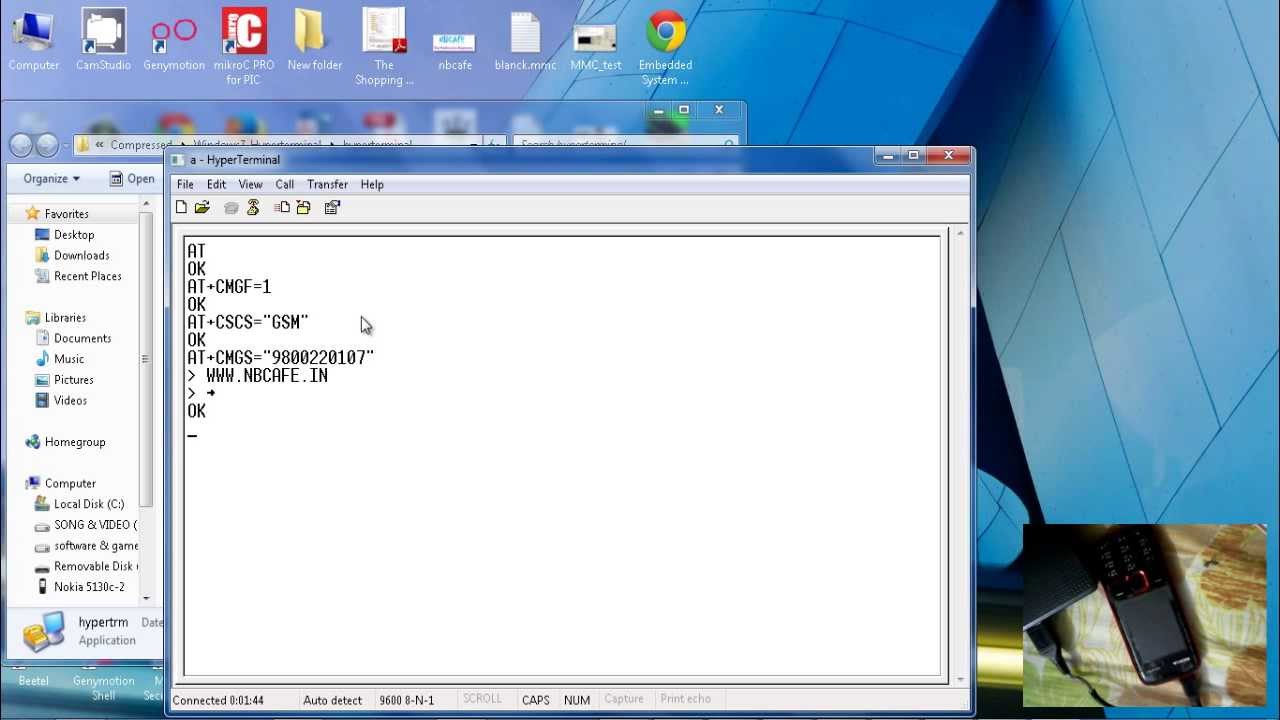Image resolution: width=1280 pixels, height=720 pixels.
Task: Click 'Auto detect' in HyperTerminal status bar
Action: pyautogui.click(x=333, y=700)
